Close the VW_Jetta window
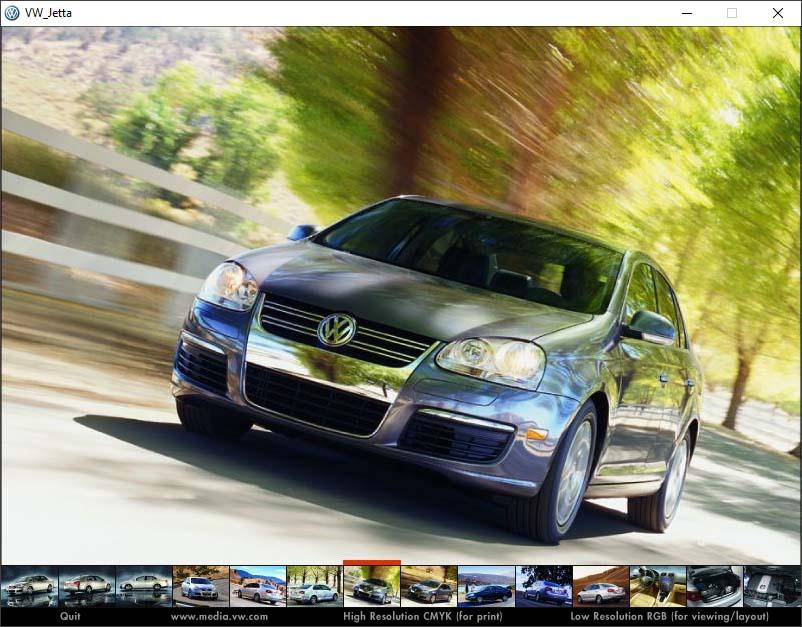Image resolution: width=802 pixels, height=627 pixels. pyautogui.click(x=778, y=13)
